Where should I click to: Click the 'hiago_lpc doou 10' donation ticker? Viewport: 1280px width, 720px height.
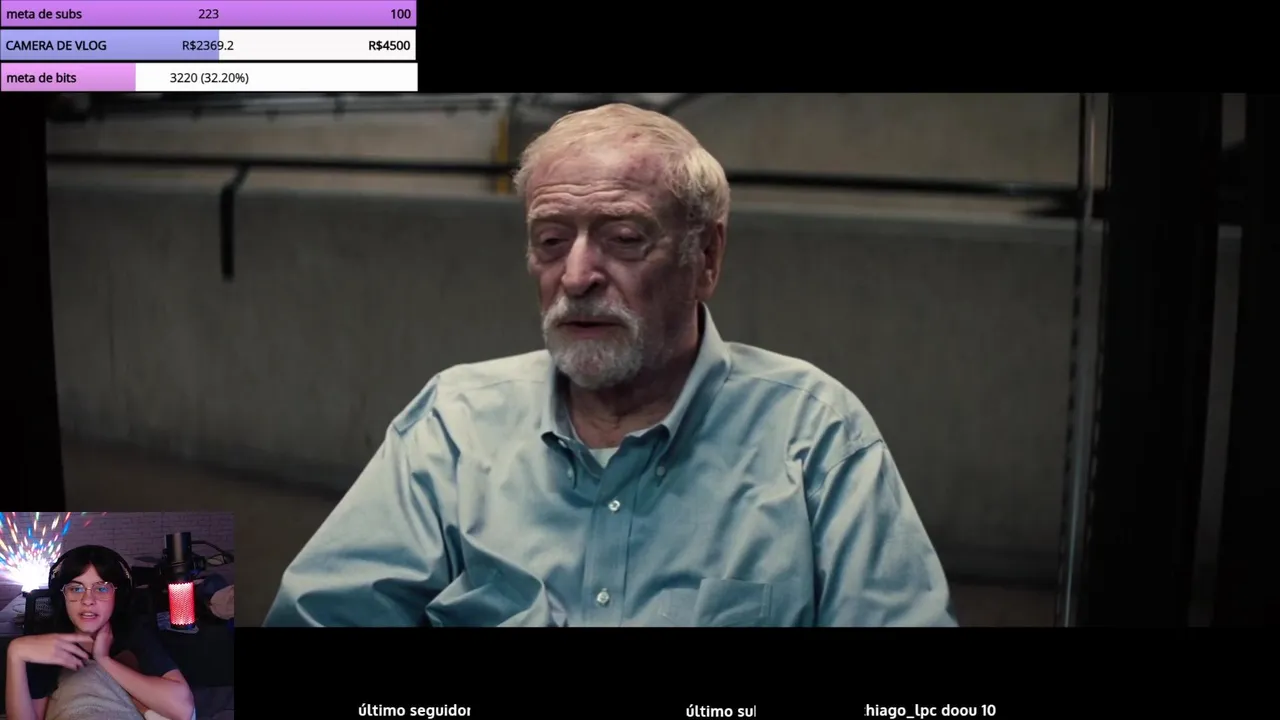click(x=930, y=710)
